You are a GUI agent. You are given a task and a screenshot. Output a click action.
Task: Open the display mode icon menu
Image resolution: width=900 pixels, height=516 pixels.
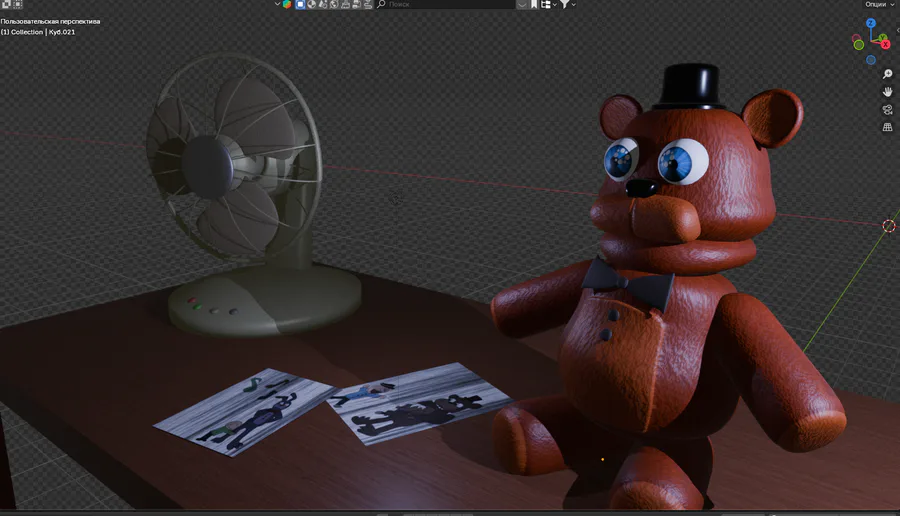point(549,4)
